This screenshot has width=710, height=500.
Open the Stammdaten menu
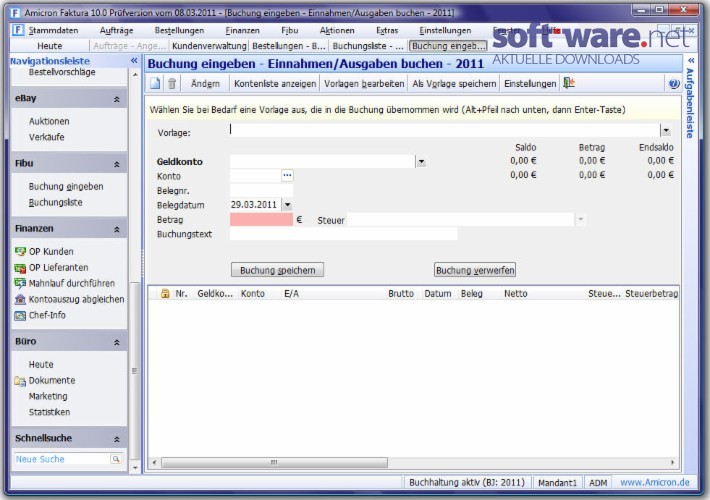click(x=53, y=30)
